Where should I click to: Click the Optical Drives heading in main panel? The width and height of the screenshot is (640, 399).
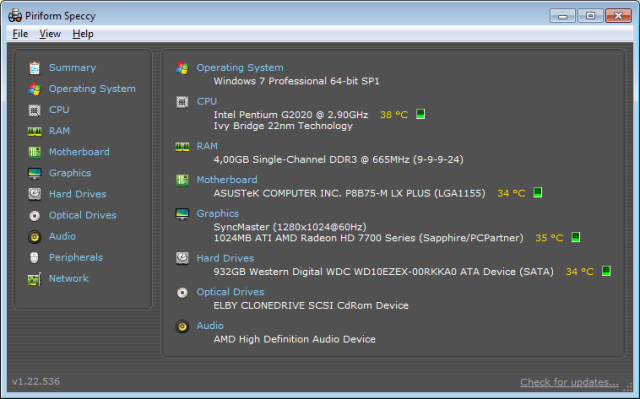[x=230, y=292]
